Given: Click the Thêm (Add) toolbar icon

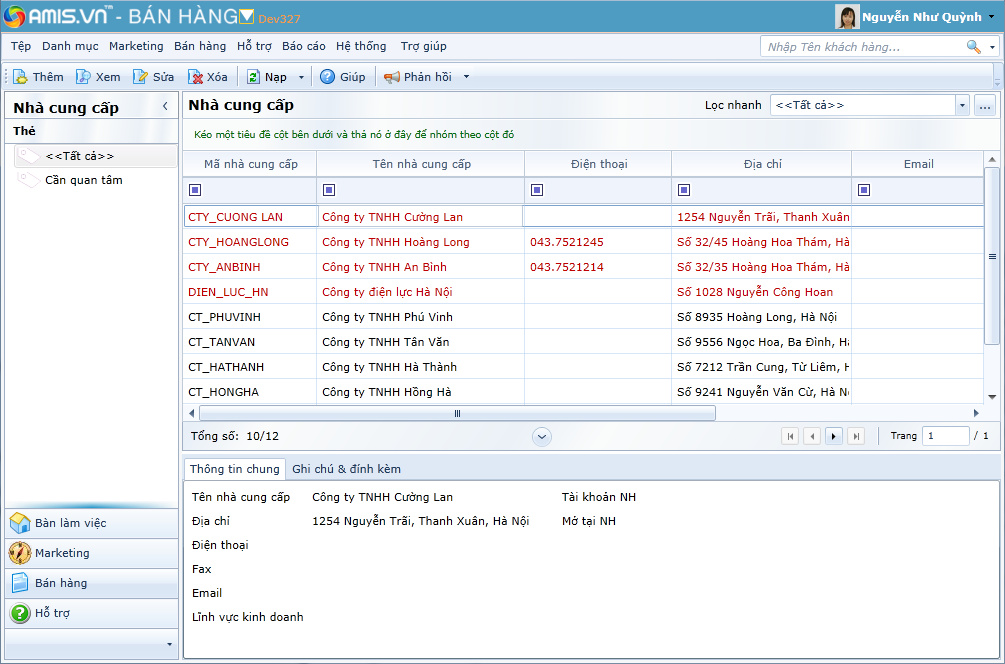Looking at the screenshot, I should click(x=21, y=77).
